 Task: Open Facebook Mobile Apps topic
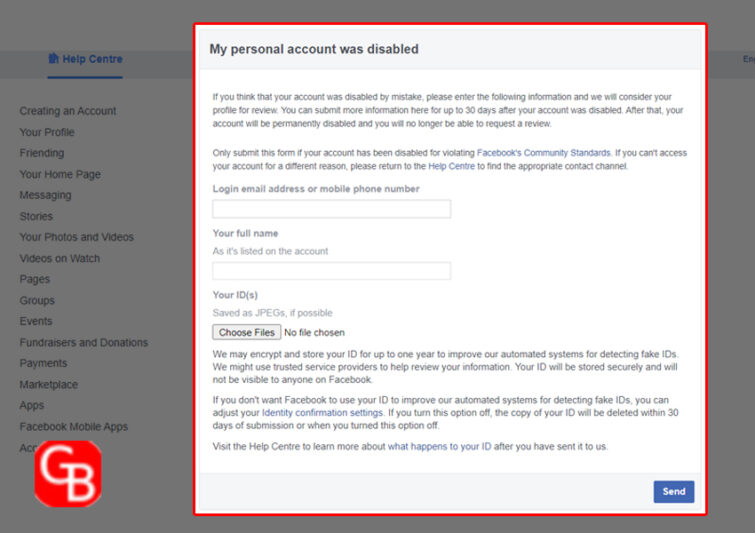pyautogui.click(x=74, y=427)
